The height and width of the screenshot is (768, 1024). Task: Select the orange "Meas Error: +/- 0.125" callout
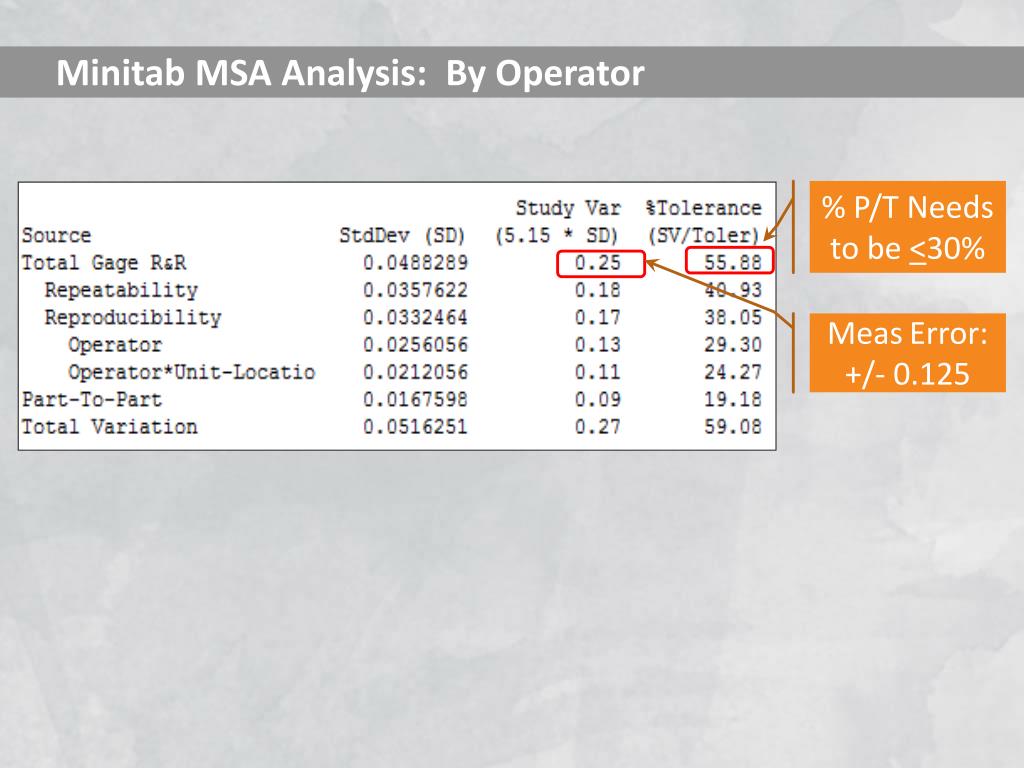click(x=907, y=353)
